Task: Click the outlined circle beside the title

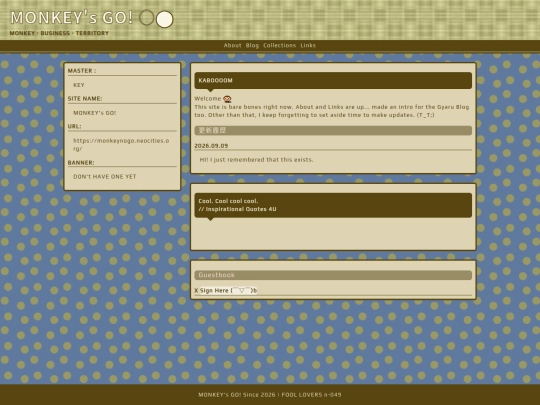Action: [147, 18]
